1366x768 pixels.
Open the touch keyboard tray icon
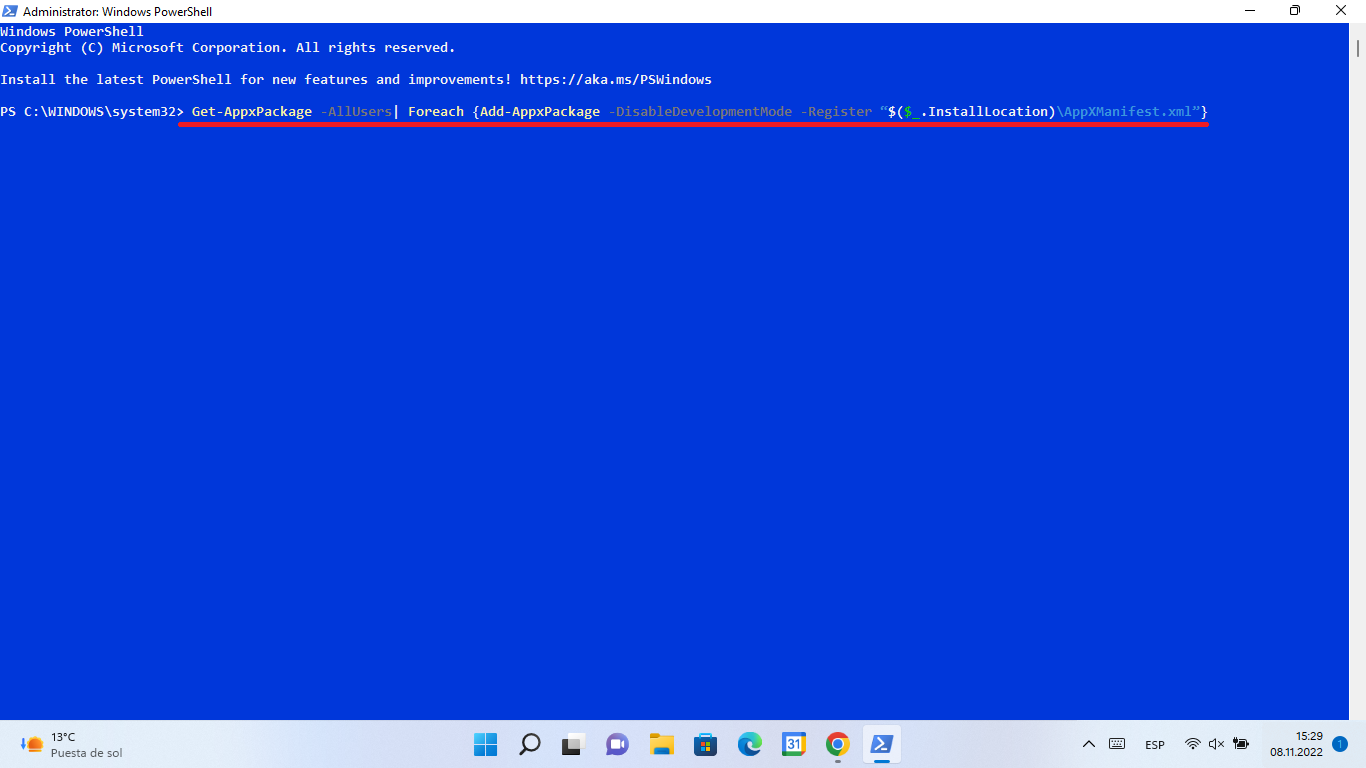click(1117, 744)
